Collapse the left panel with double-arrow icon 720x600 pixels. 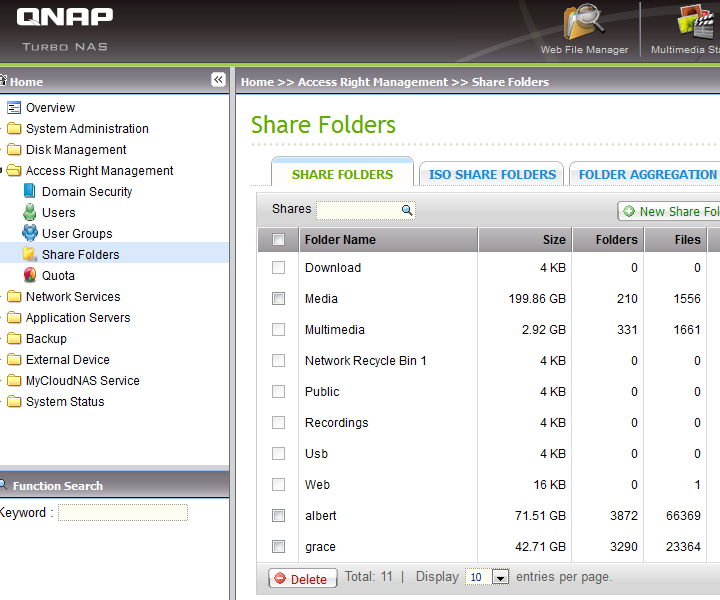coord(218,80)
